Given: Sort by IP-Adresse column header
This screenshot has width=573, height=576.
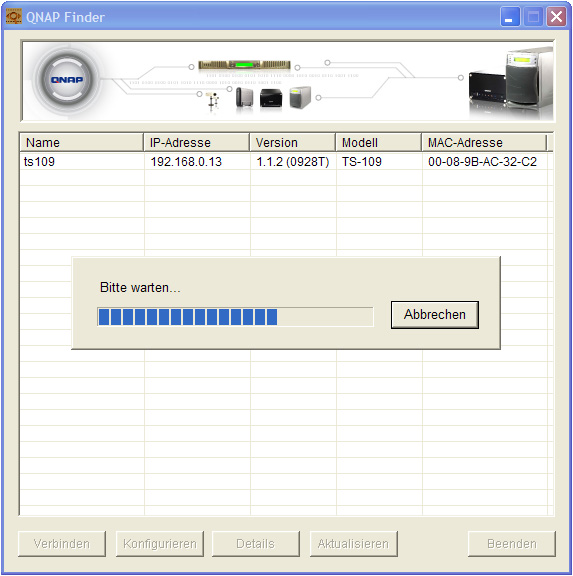Looking at the screenshot, I should pyautogui.click(x=196, y=143).
